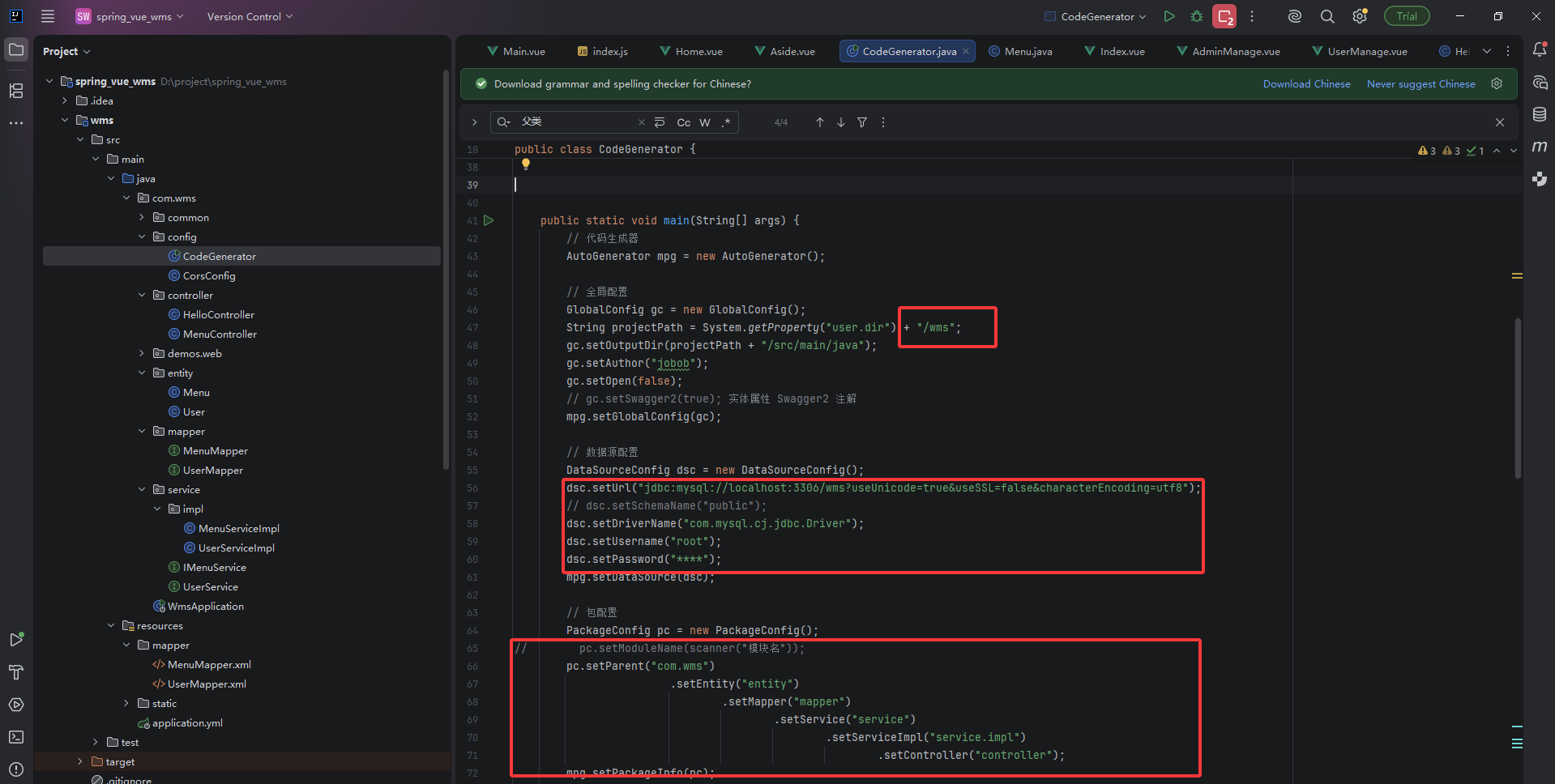
Task: Click the run gutter icon beside main method
Action: pyautogui.click(x=489, y=220)
